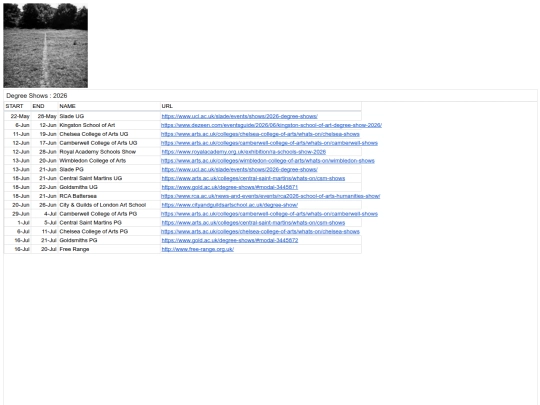
Task: Select the 'Central Saint Martins PG' cell
Action: (109, 223)
